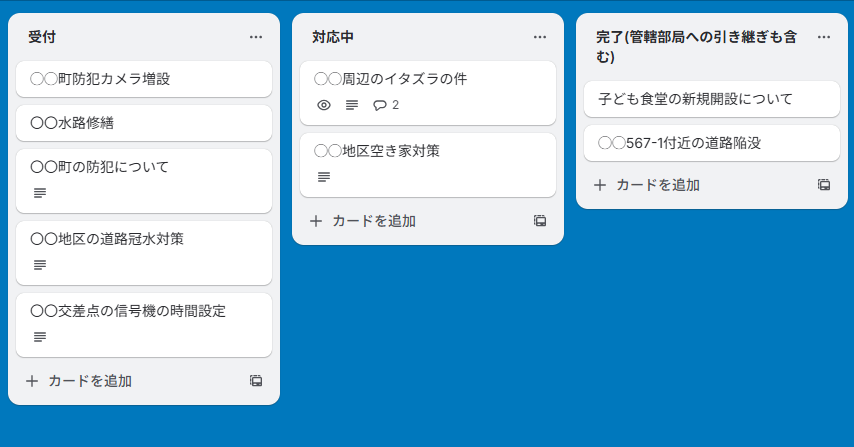The image size is (854, 447).
Task: Click template icon in 完了 list footer
Action: point(824,185)
